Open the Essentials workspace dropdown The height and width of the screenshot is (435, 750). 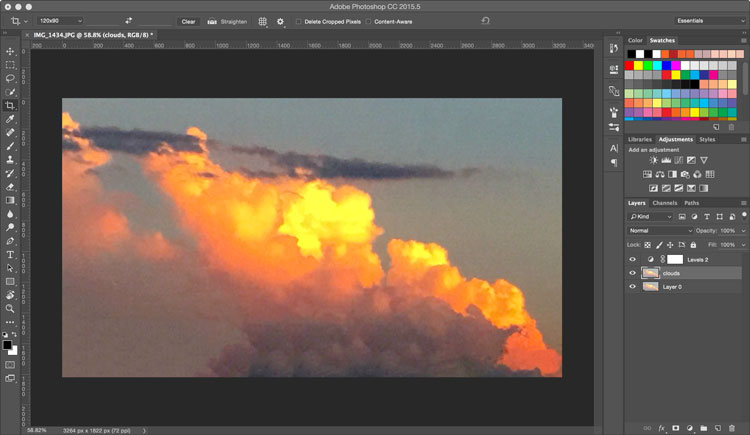pos(709,21)
